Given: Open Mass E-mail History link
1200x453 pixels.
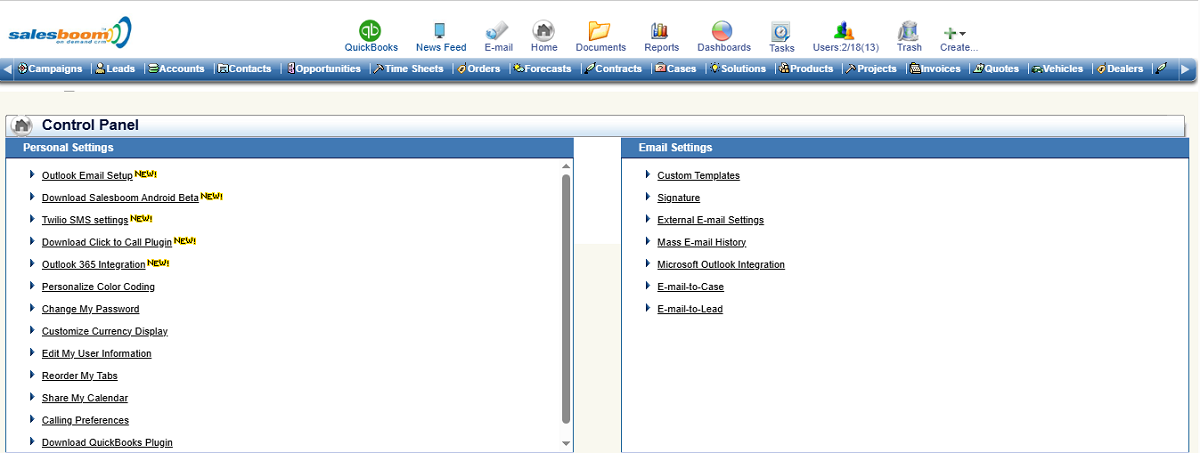Looking at the screenshot, I should coord(702,242).
